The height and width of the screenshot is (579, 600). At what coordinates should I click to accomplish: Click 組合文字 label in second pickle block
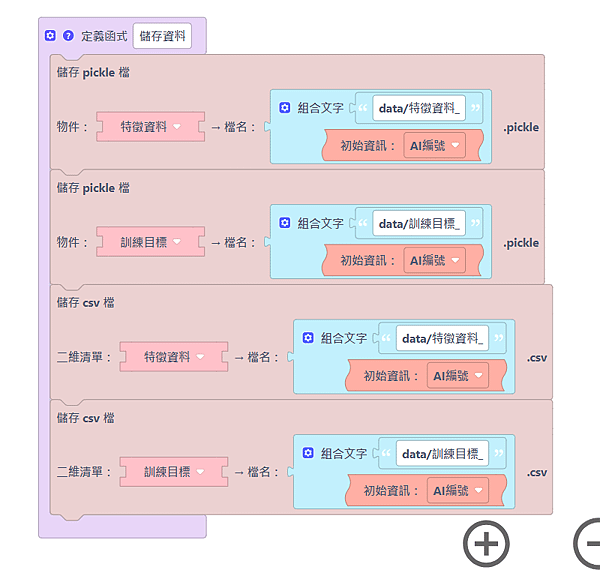click(321, 223)
